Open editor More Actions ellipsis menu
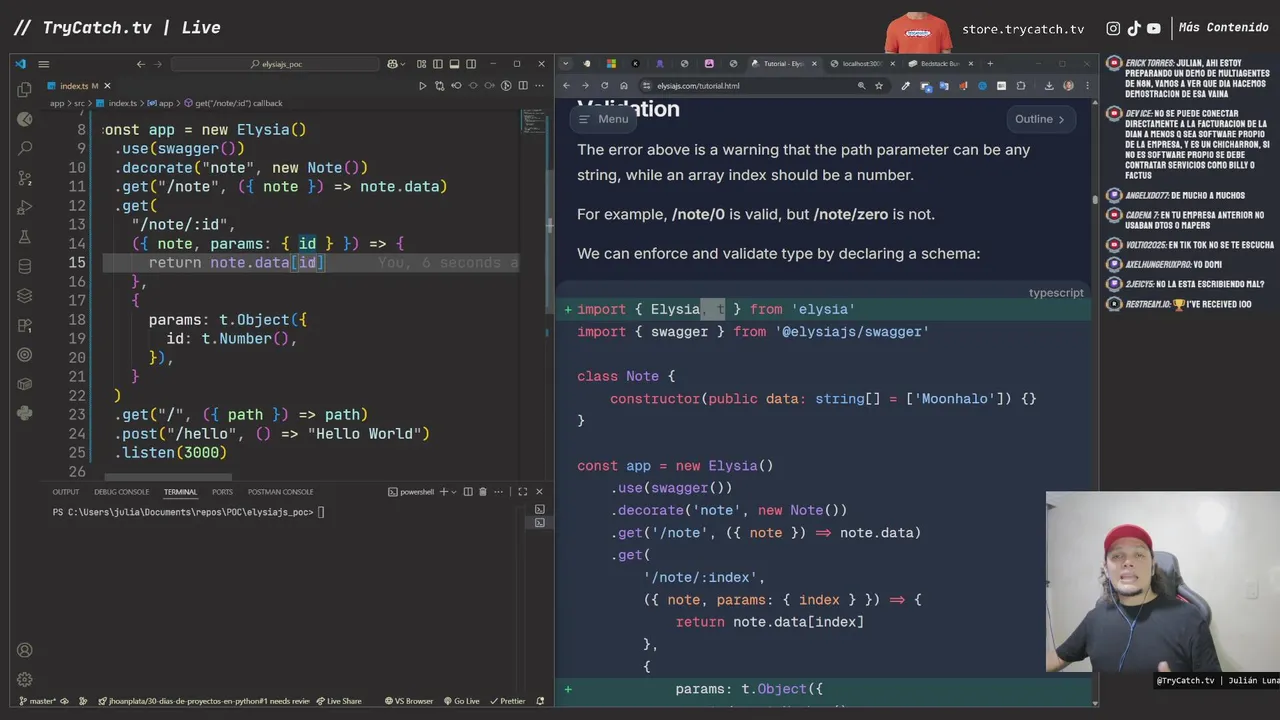The height and width of the screenshot is (720, 1280). [x=540, y=86]
